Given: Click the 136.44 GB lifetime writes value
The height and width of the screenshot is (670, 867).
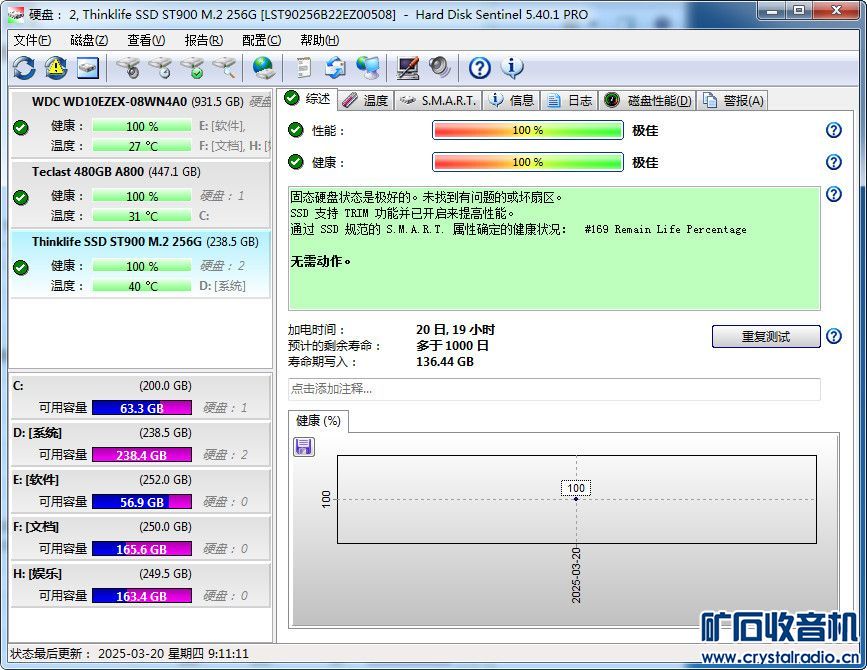Looking at the screenshot, I should (x=445, y=362).
